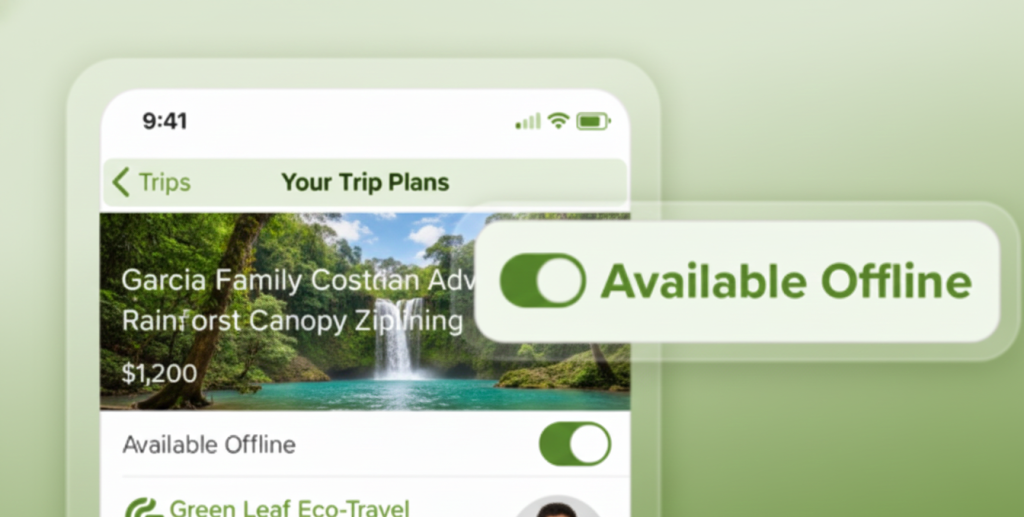Click the Trips back label

(165, 182)
